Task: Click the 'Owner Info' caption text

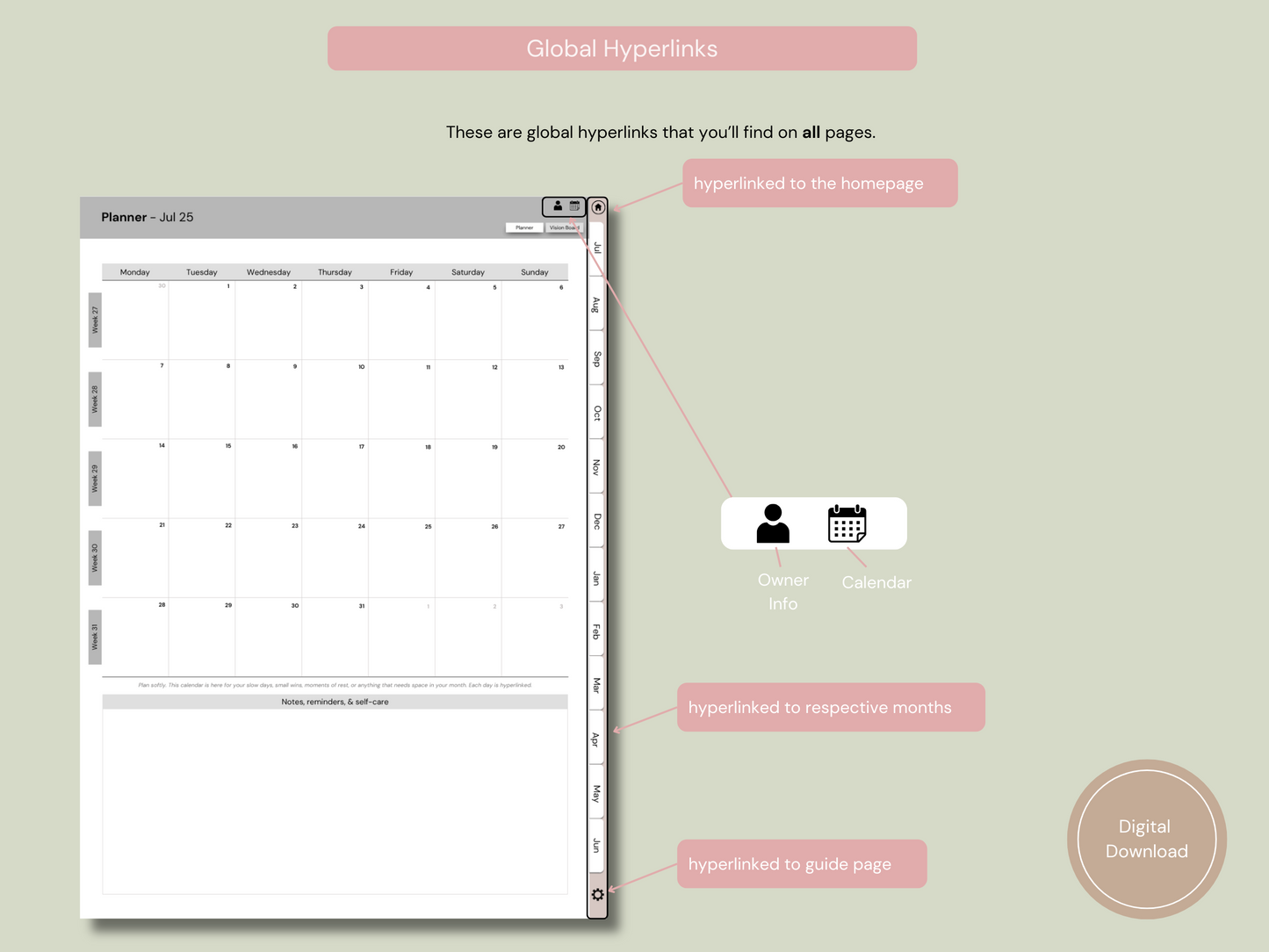Action: point(783,592)
